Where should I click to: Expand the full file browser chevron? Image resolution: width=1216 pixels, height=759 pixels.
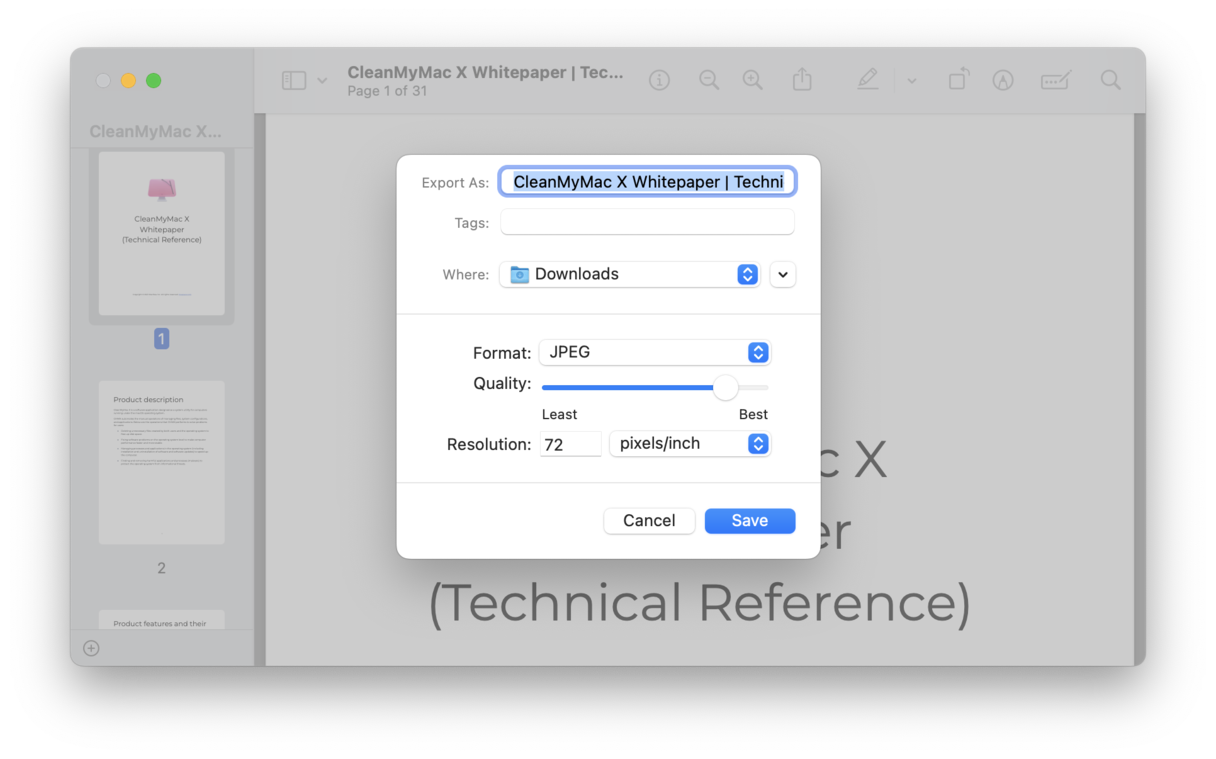[x=783, y=274]
